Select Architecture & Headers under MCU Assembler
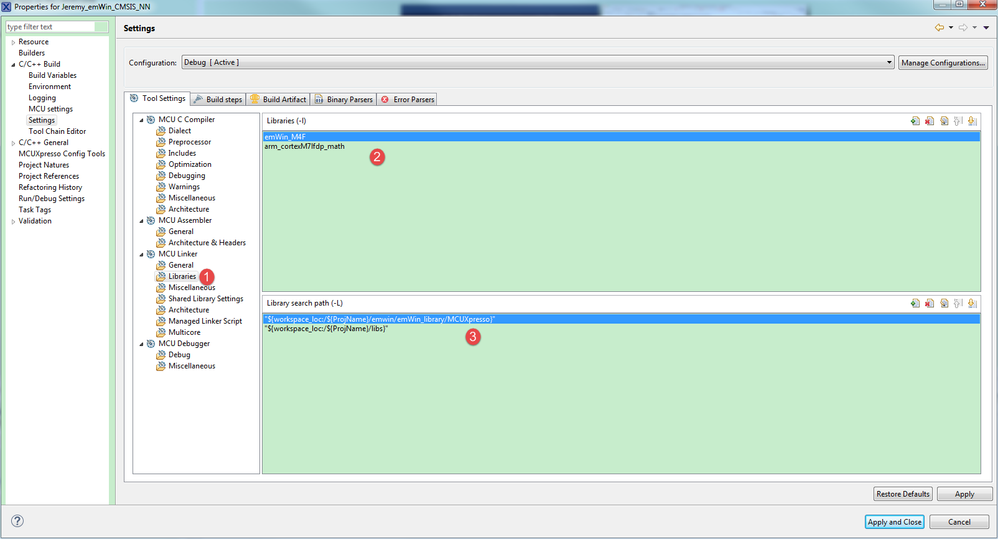Viewport: 998px width, 539px height. [x=207, y=242]
